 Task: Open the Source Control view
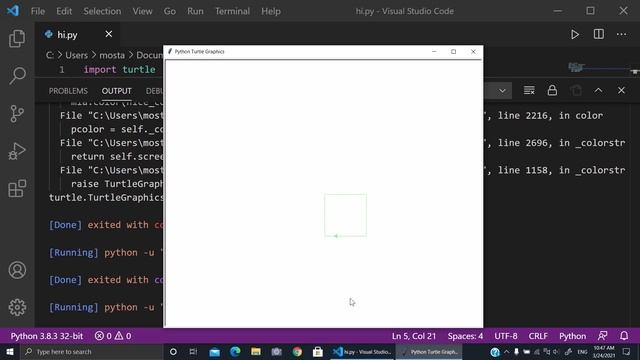[17, 113]
